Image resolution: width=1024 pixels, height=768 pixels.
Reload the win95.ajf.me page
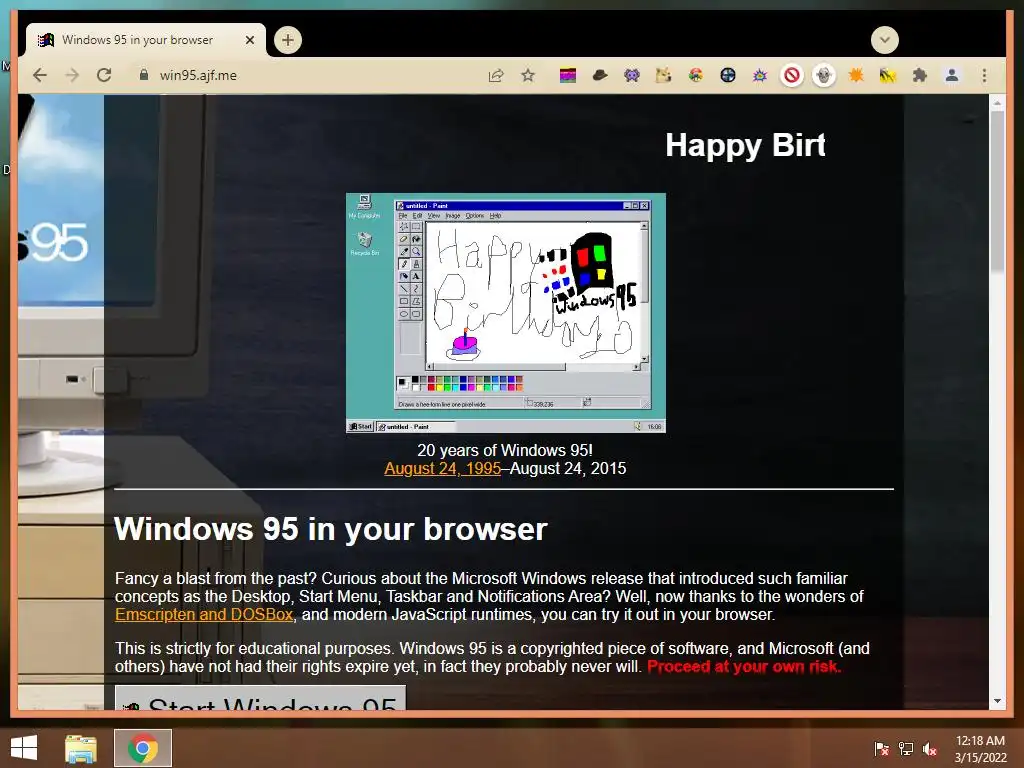tap(104, 75)
